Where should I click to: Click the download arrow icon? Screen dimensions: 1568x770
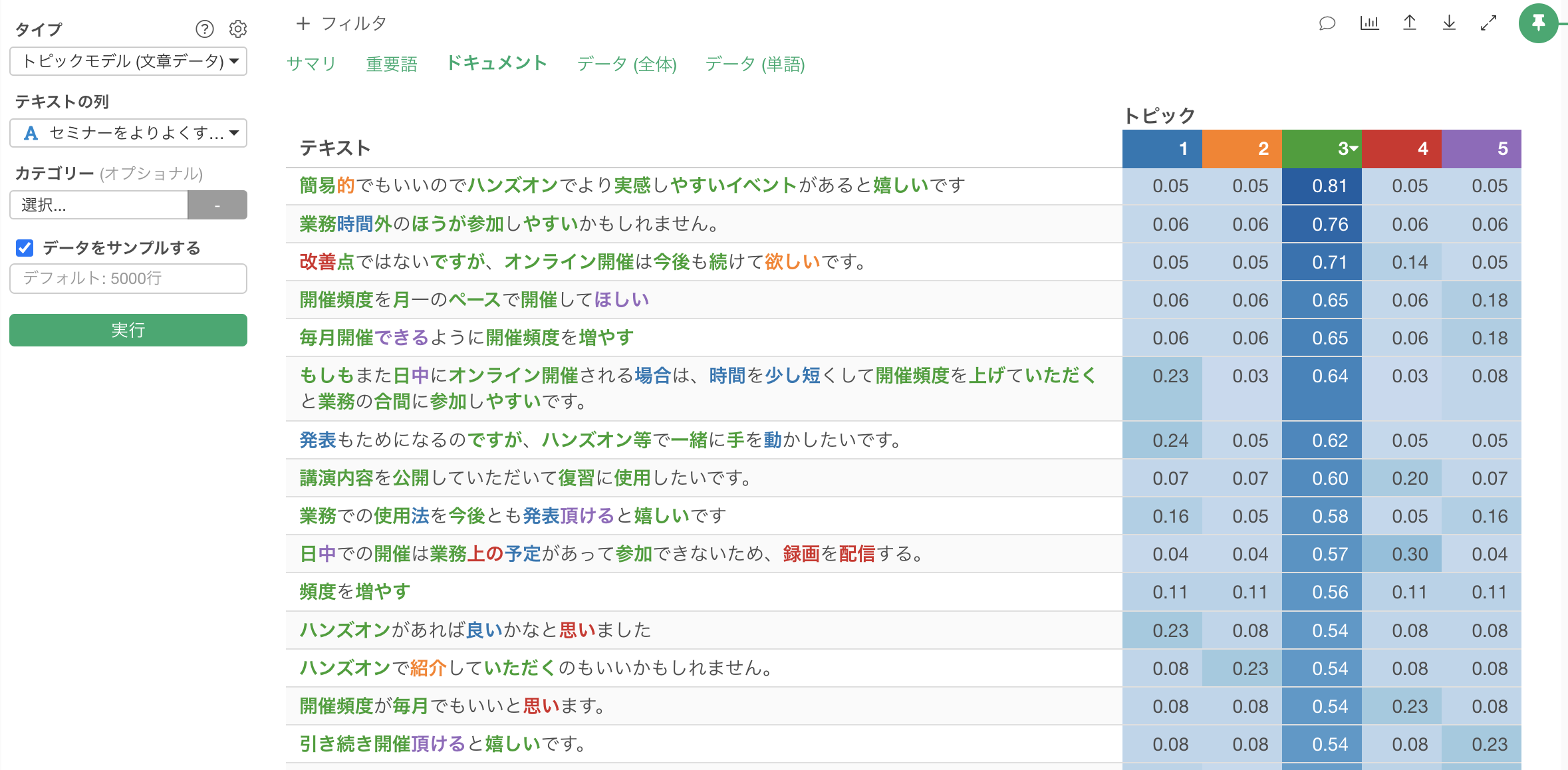pos(1449,23)
